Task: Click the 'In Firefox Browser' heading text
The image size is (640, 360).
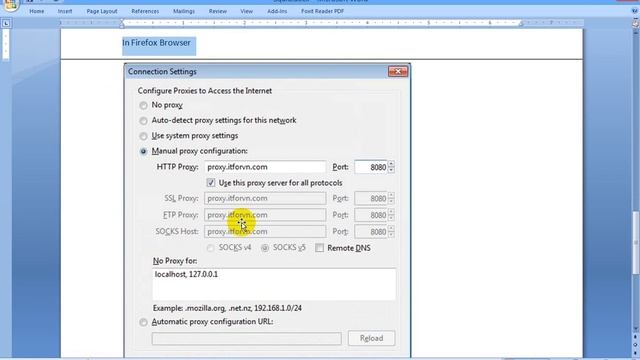Action: click(156, 43)
